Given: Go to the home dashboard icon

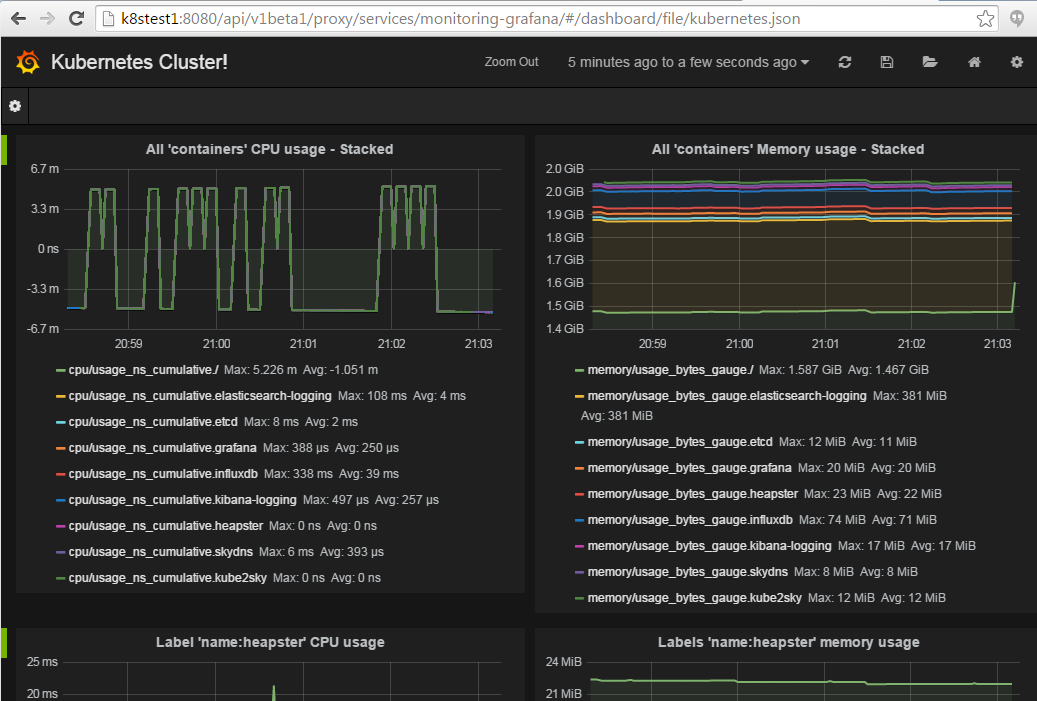Looking at the screenshot, I should pos(974,62).
